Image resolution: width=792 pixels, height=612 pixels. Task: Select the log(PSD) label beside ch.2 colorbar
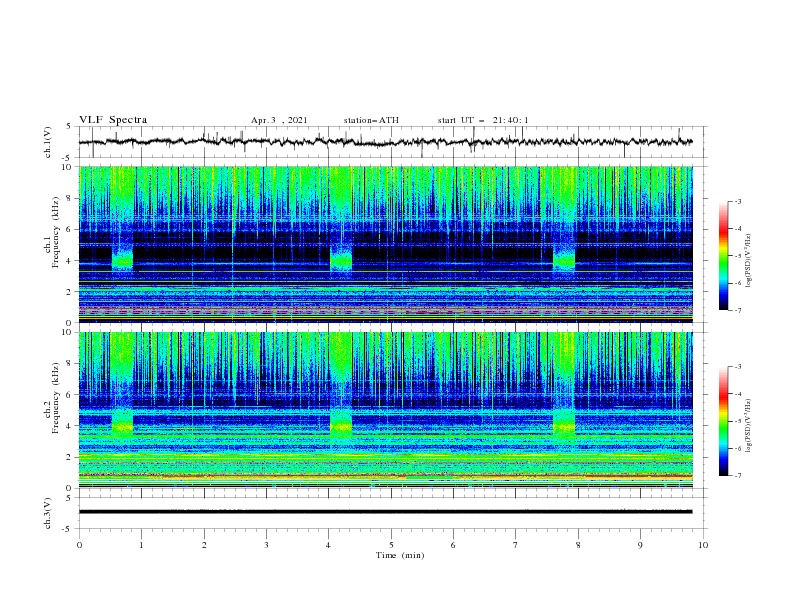(749, 425)
